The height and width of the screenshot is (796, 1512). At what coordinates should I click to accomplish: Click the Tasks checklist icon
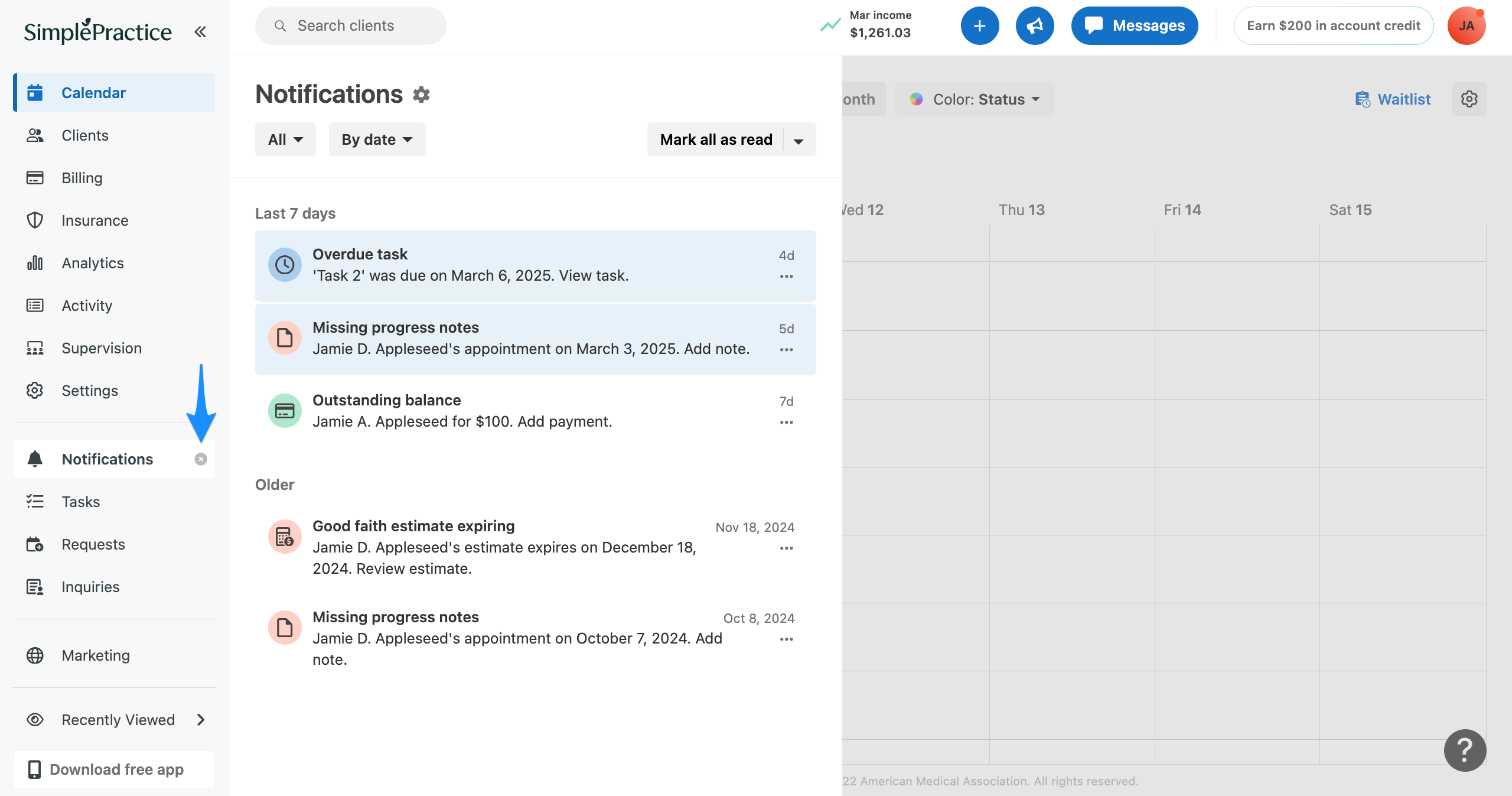pos(35,502)
